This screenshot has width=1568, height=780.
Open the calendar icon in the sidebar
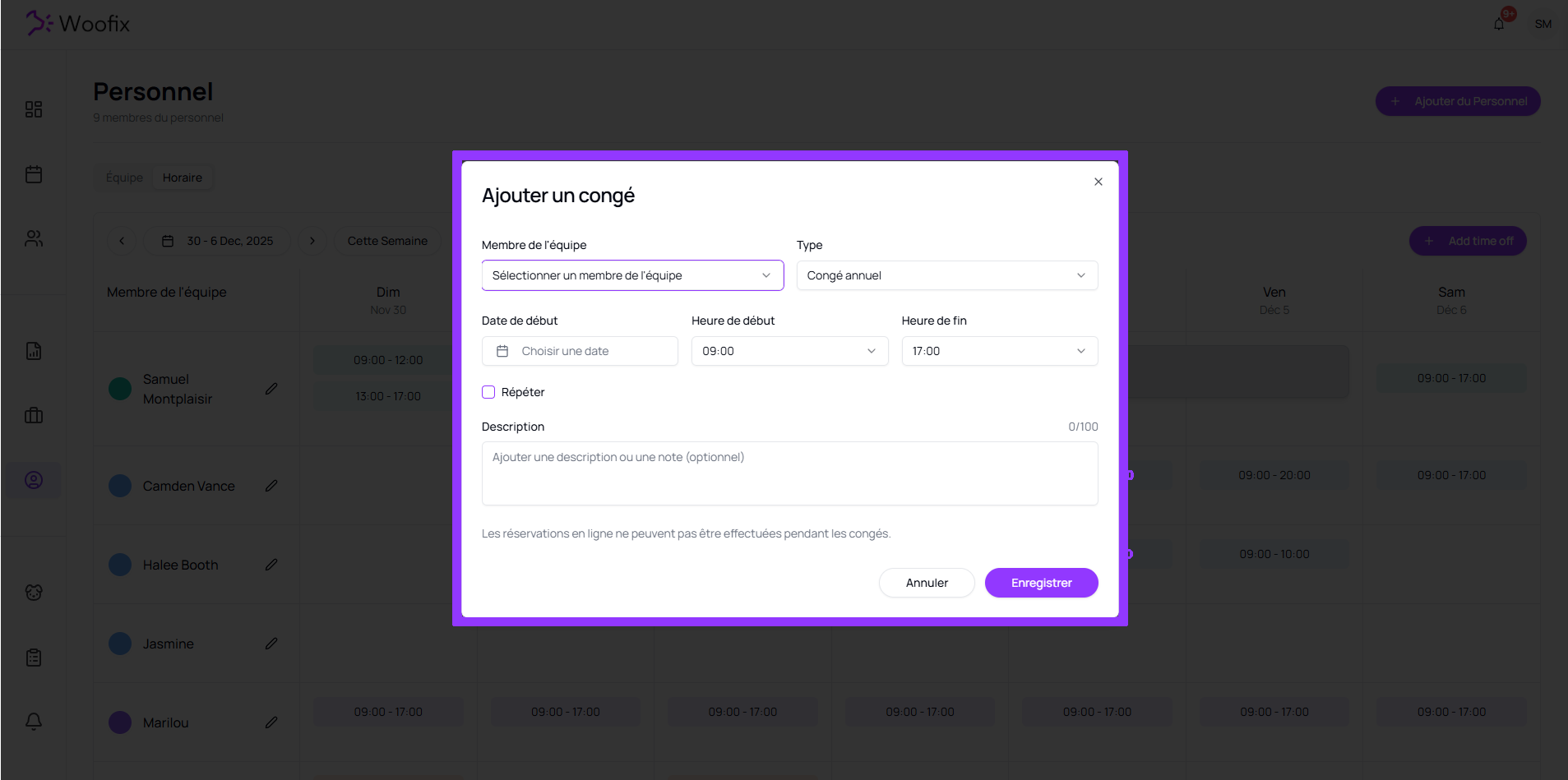34,174
